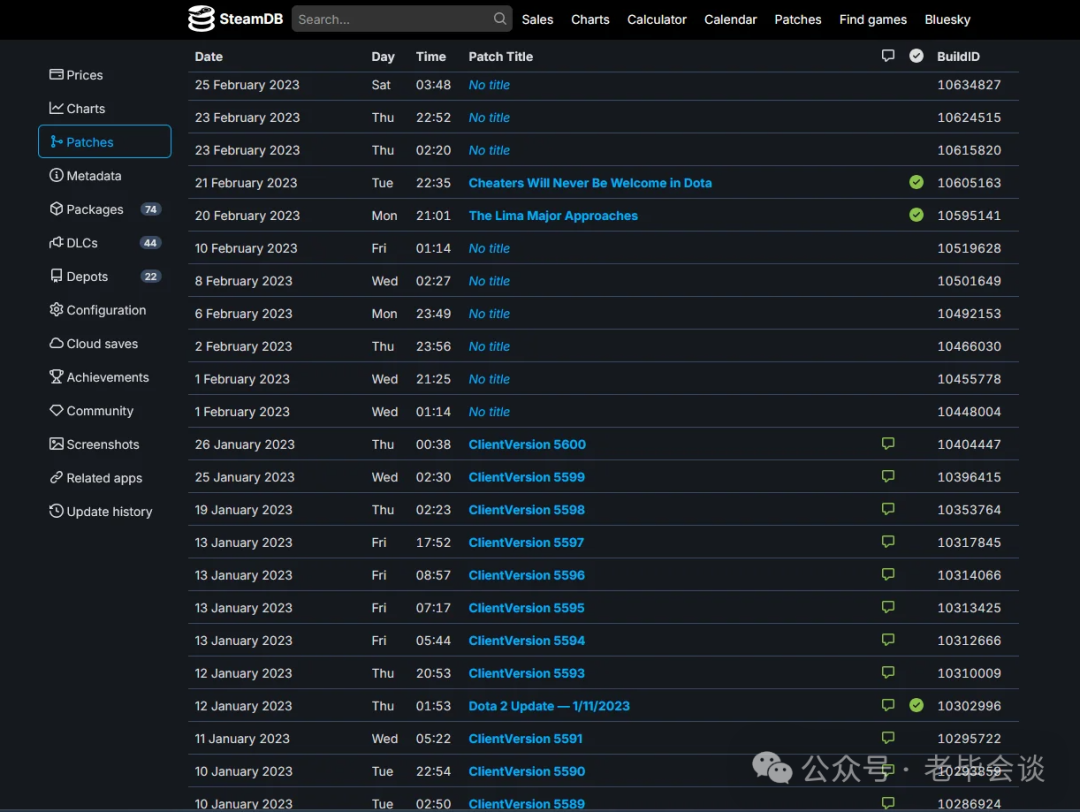Click comment icon for ClientVersion 5600
The height and width of the screenshot is (812, 1080).
tap(888, 444)
